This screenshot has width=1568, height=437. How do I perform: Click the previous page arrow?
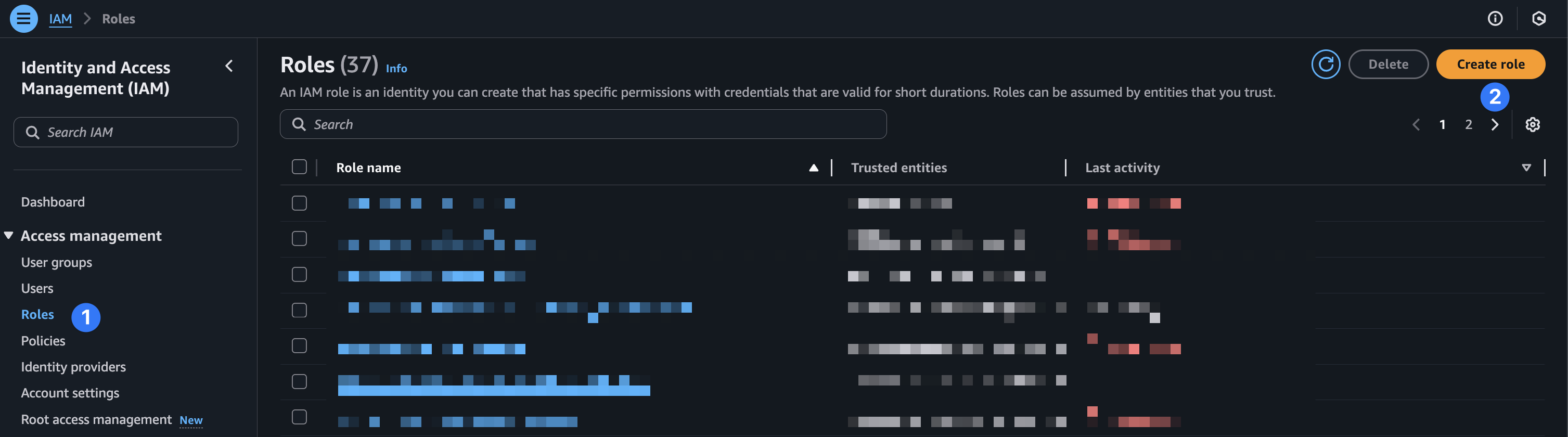click(x=1416, y=124)
